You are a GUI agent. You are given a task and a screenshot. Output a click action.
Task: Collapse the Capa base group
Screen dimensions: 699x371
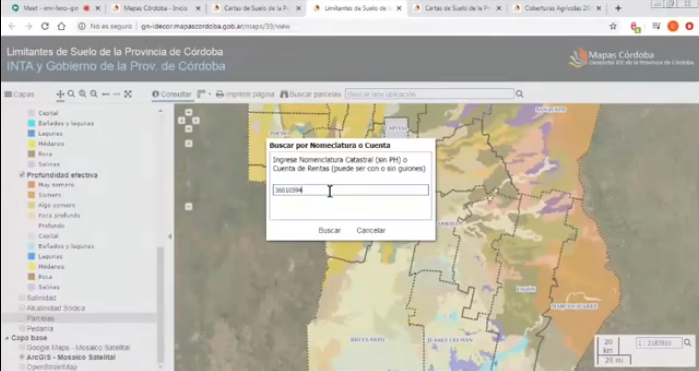7,338
